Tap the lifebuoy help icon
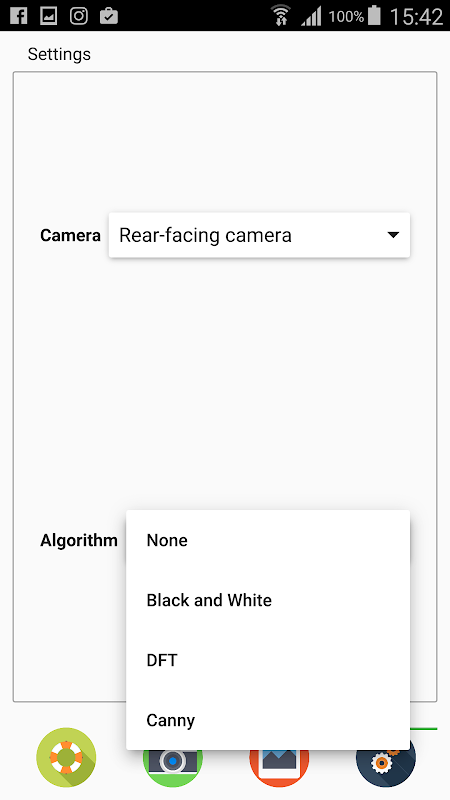 click(66, 757)
